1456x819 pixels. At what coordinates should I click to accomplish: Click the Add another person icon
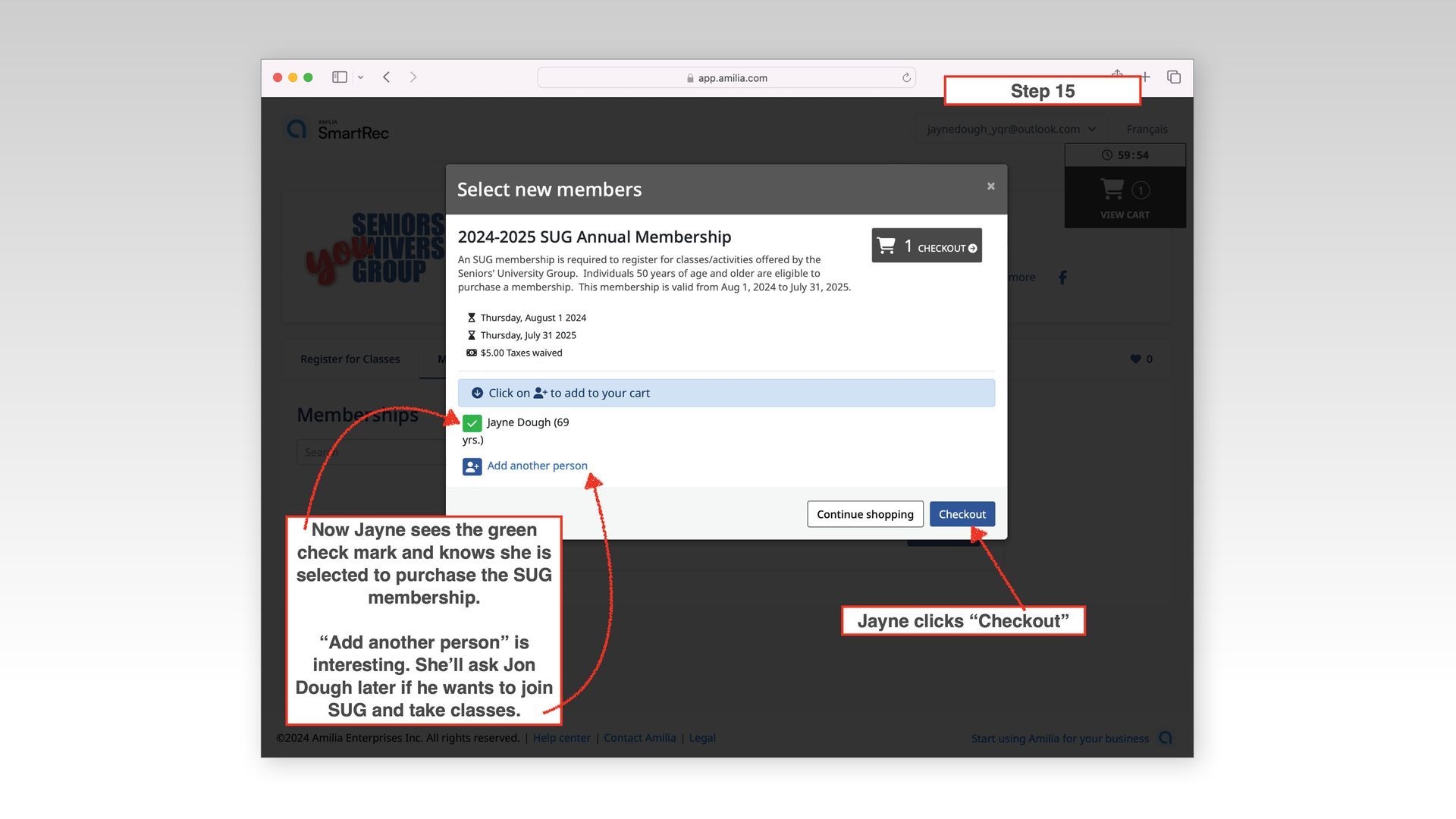pyautogui.click(x=472, y=466)
